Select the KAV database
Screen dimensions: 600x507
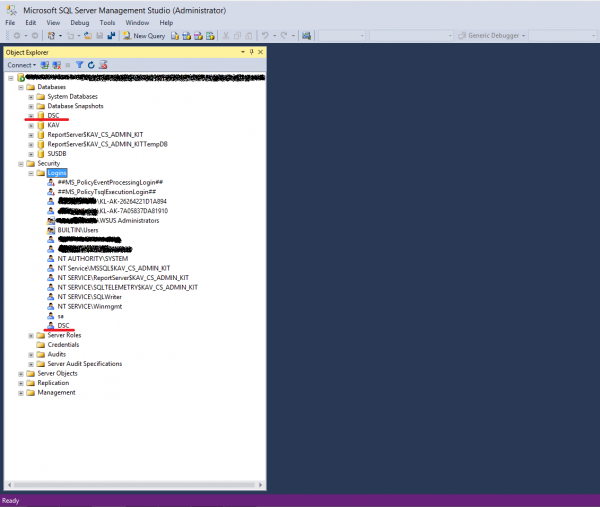(53, 125)
